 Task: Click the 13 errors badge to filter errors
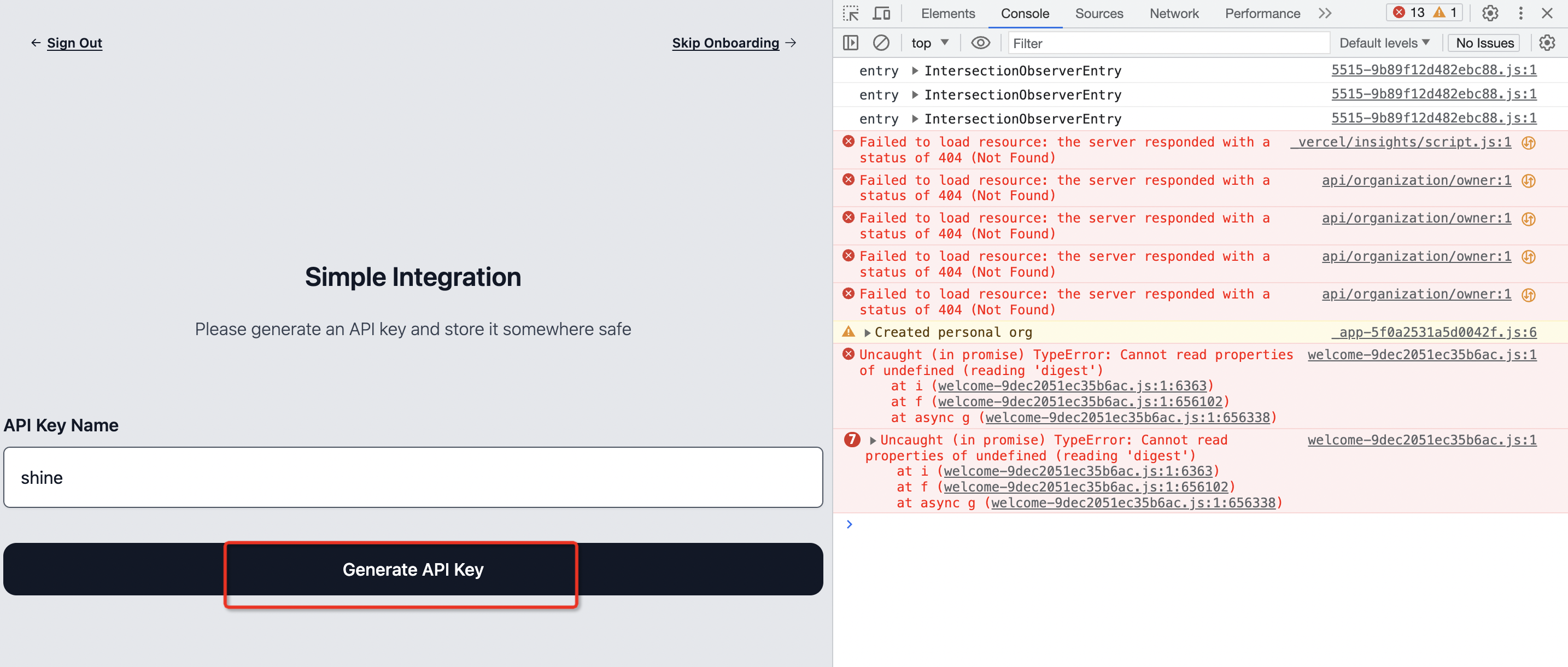[1409, 12]
